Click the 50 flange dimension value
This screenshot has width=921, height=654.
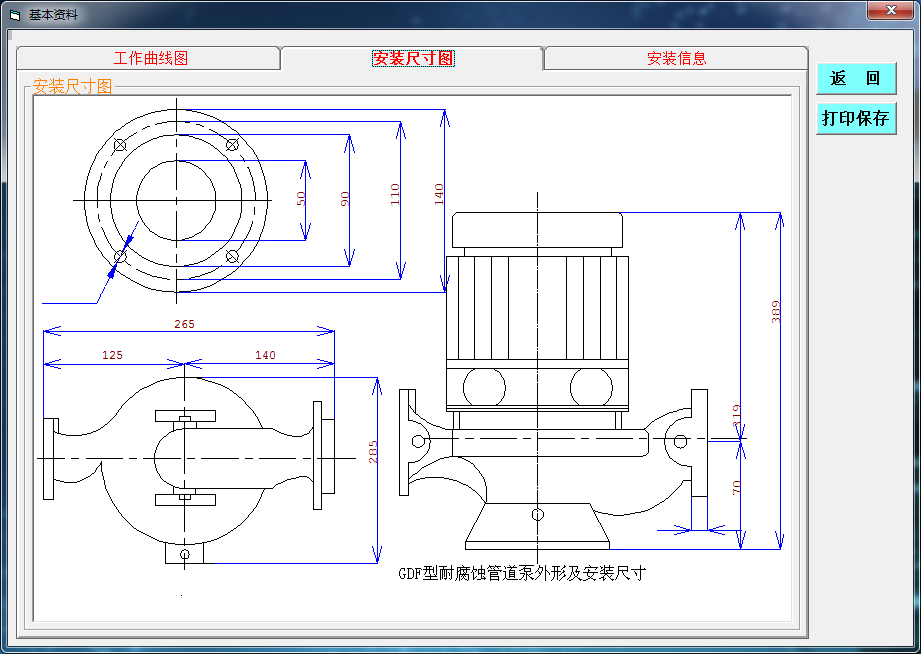coord(301,199)
